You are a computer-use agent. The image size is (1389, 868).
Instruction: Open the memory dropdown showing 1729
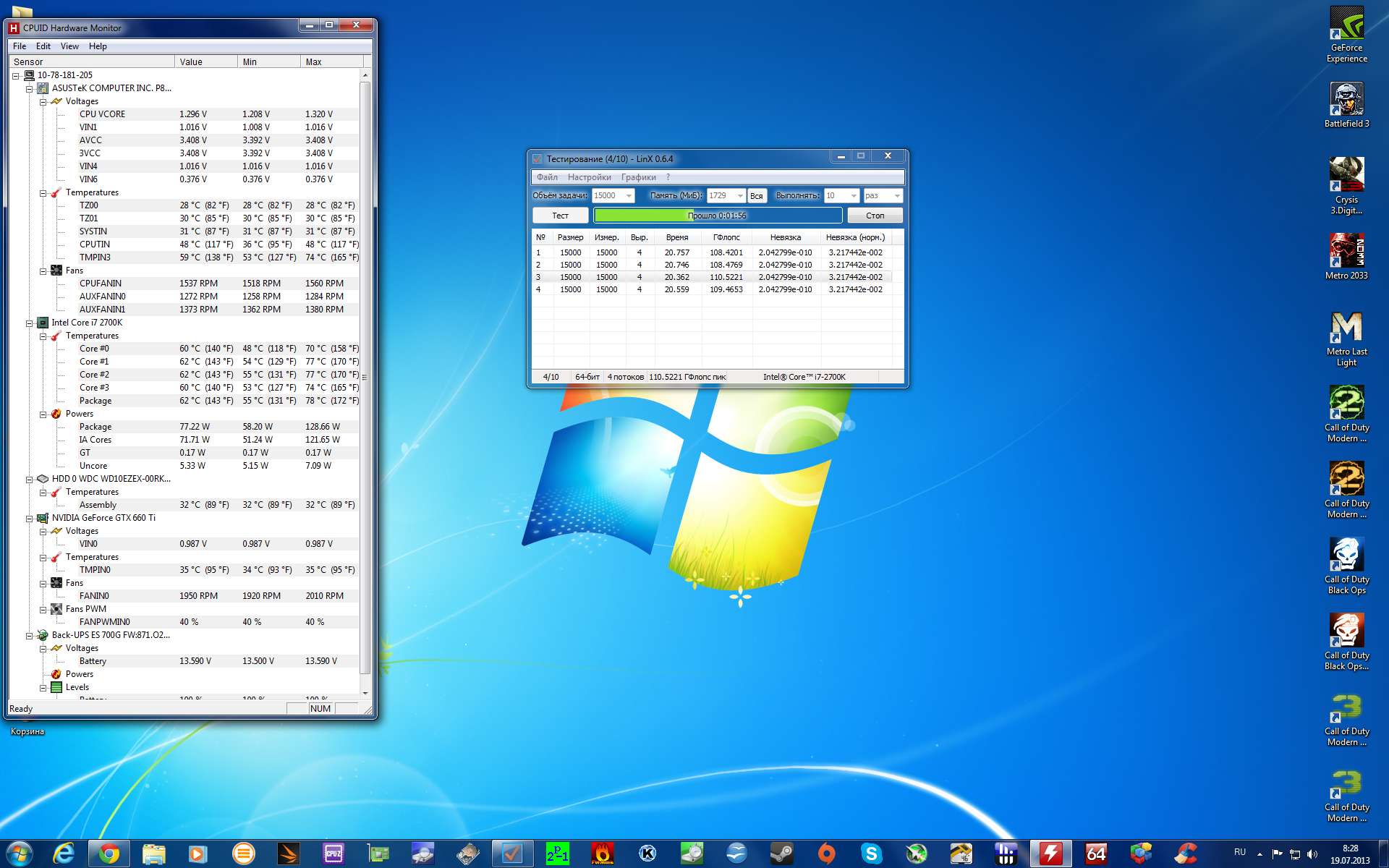tap(739, 196)
